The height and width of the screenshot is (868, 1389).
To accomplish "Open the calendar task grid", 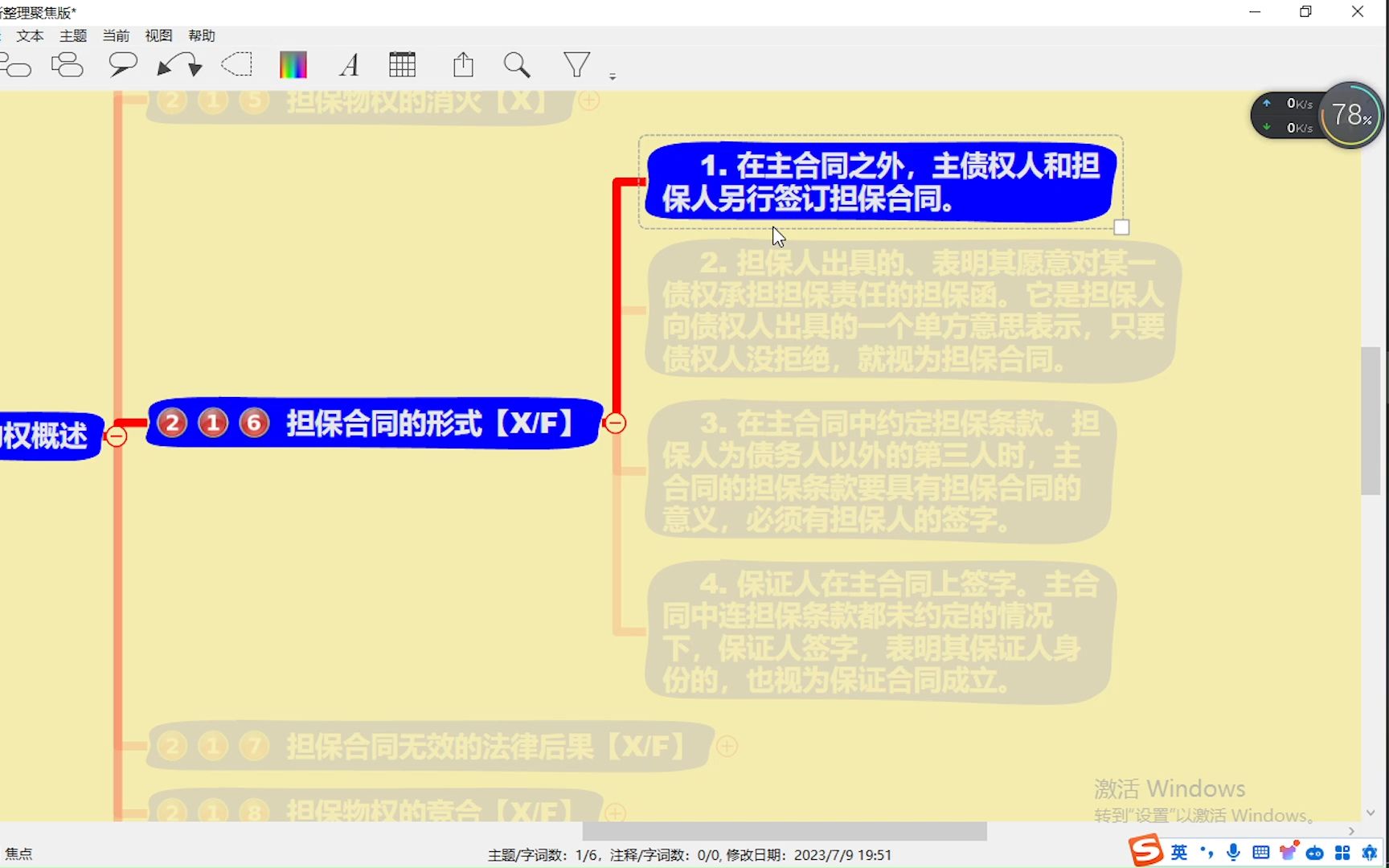I will point(403,65).
